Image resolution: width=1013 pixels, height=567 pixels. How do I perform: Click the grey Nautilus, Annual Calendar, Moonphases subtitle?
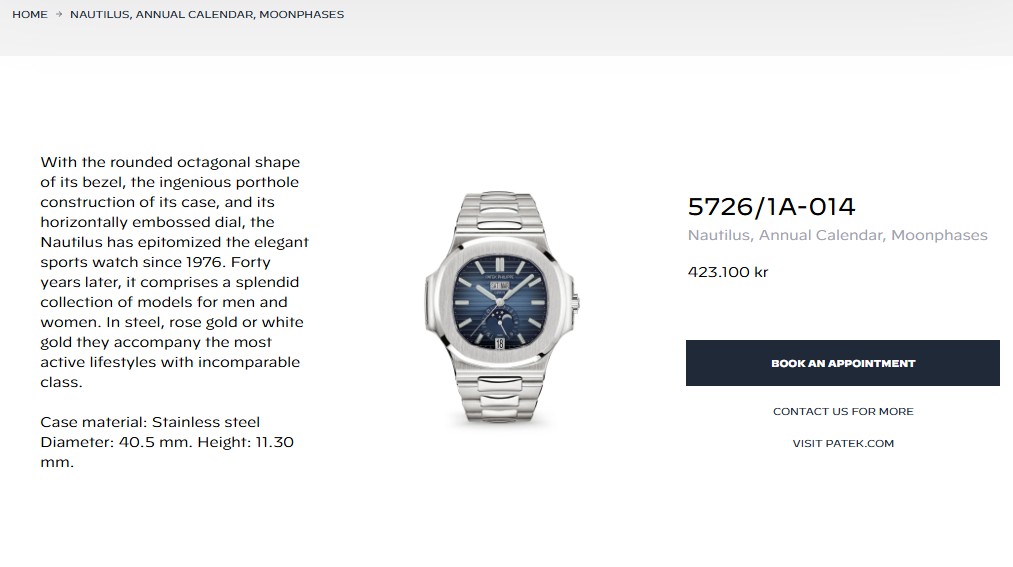tap(837, 236)
